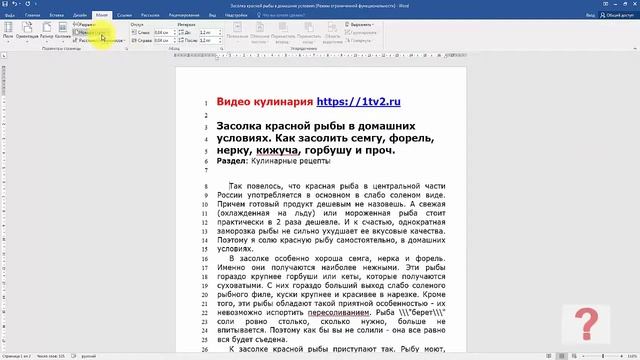This screenshot has height=360, width=640.
Task: Click the zoom out minus button
Action: click(583, 356)
